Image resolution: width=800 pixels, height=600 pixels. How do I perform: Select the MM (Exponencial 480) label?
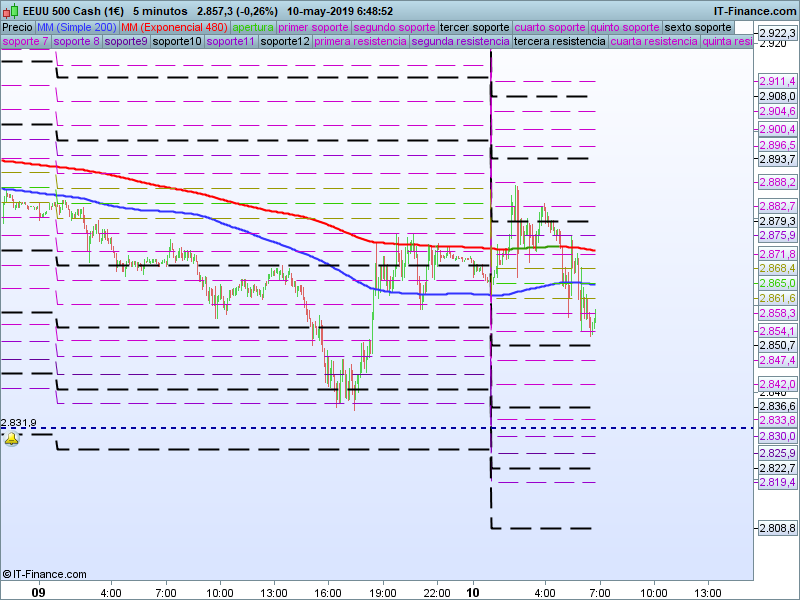coord(174,28)
